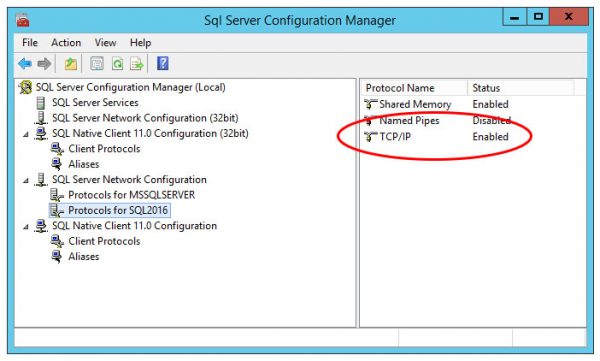600x361 pixels.
Task: Click the Protocols for SQL2016 icon
Action: (x=57, y=211)
